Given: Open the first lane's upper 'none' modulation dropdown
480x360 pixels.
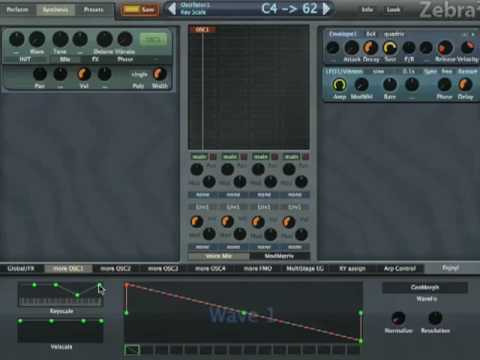Looking at the screenshot, I should (x=202, y=195).
